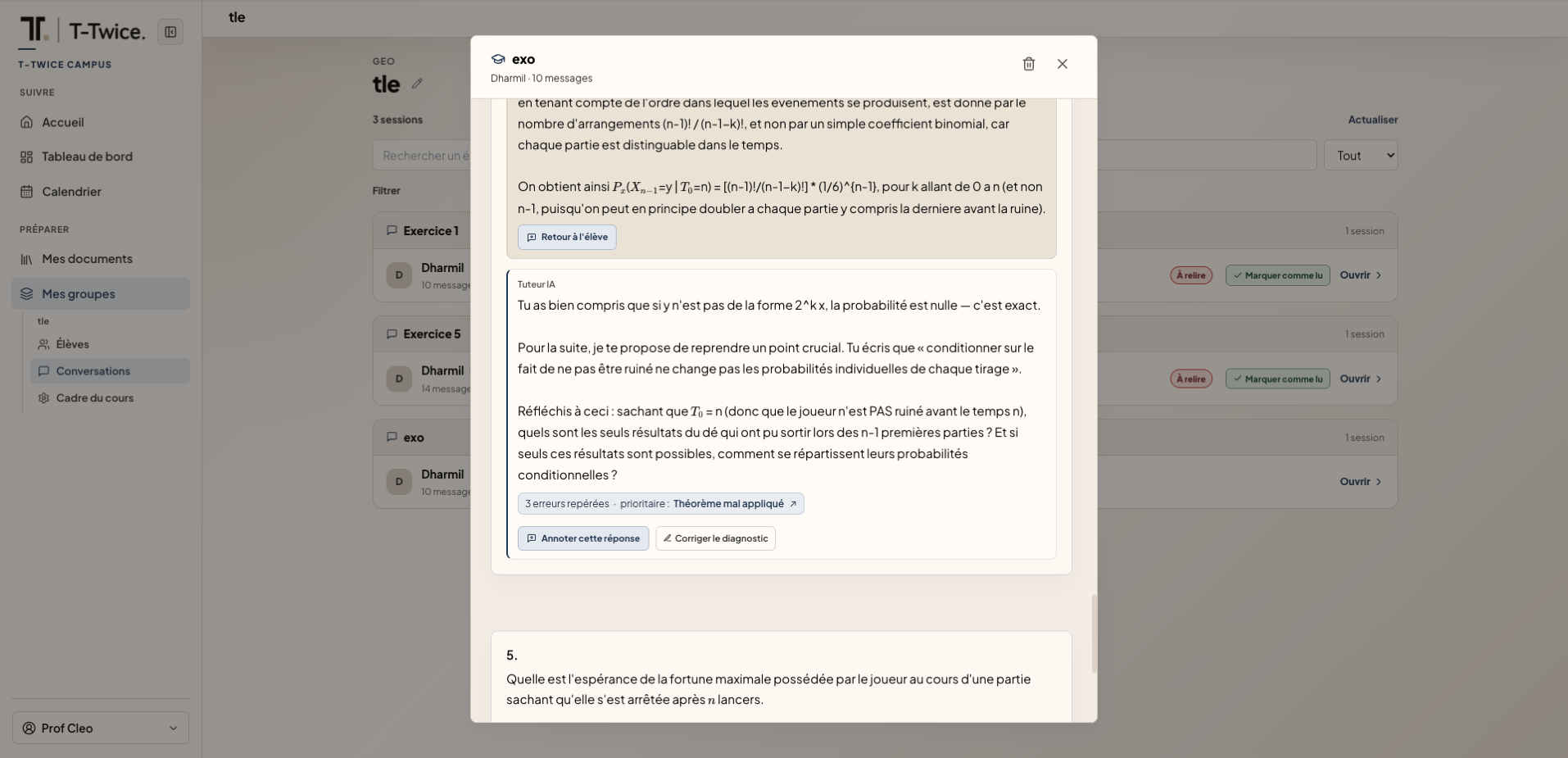The image size is (1568, 758).
Task: Open the Tout filter dropdown
Action: [x=1361, y=156]
